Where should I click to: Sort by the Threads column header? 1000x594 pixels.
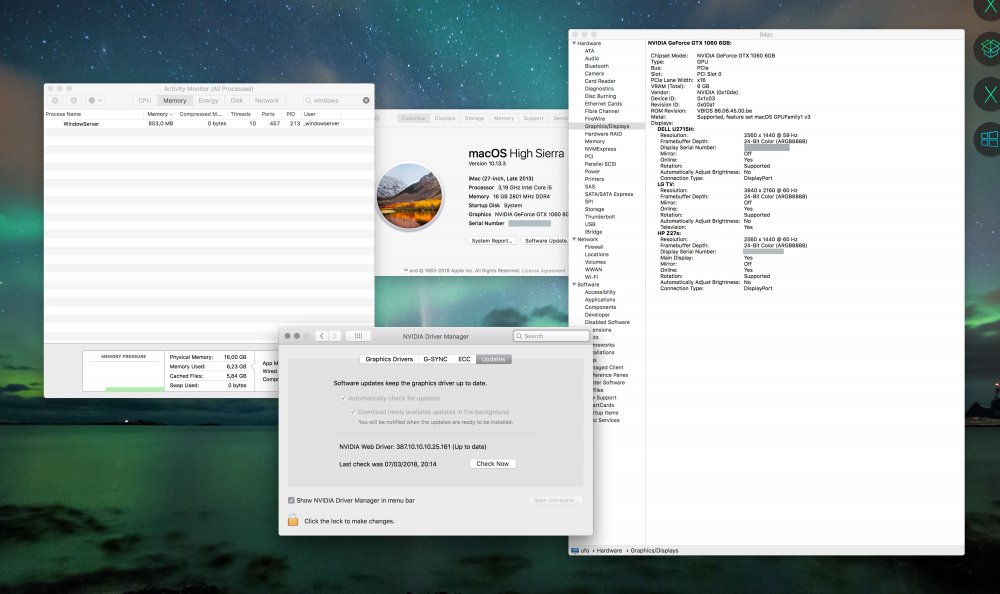tap(240, 114)
